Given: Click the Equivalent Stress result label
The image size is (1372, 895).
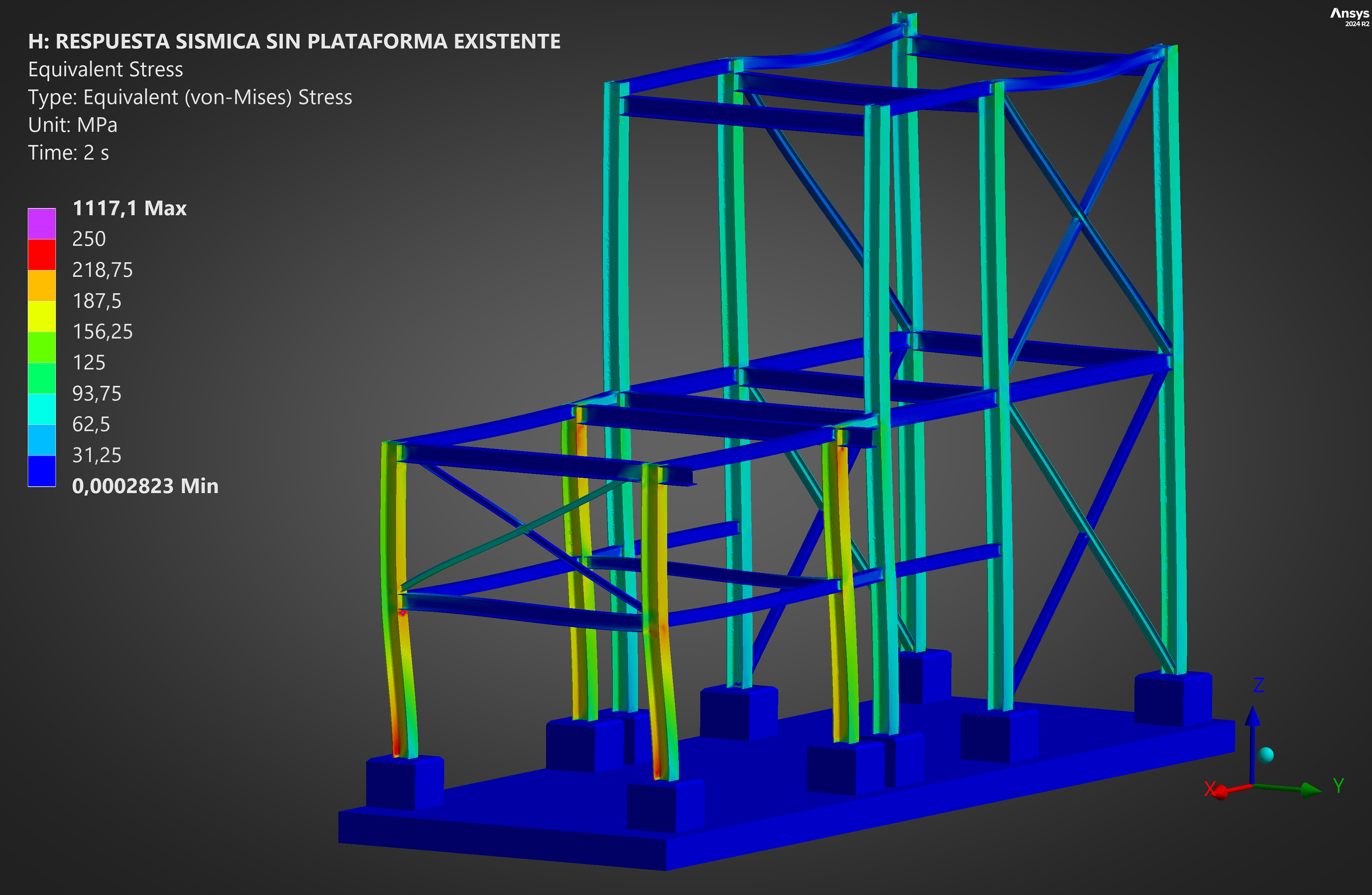Looking at the screenshot, I should click(x=105, y=69).
